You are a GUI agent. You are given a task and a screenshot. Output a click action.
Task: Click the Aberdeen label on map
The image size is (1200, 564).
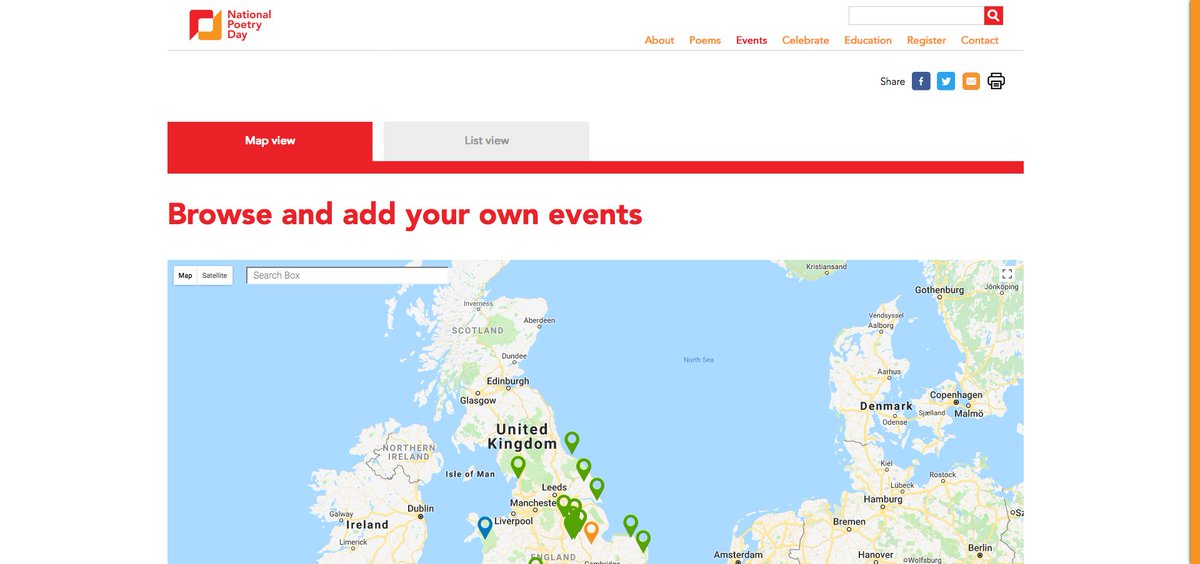[x=539, y=321]
